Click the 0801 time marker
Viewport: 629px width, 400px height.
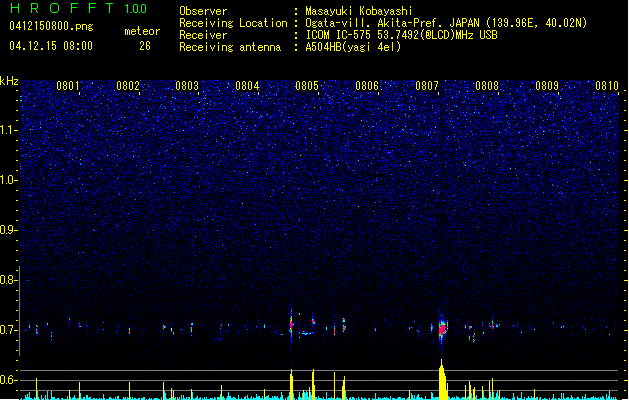[67, 86]
